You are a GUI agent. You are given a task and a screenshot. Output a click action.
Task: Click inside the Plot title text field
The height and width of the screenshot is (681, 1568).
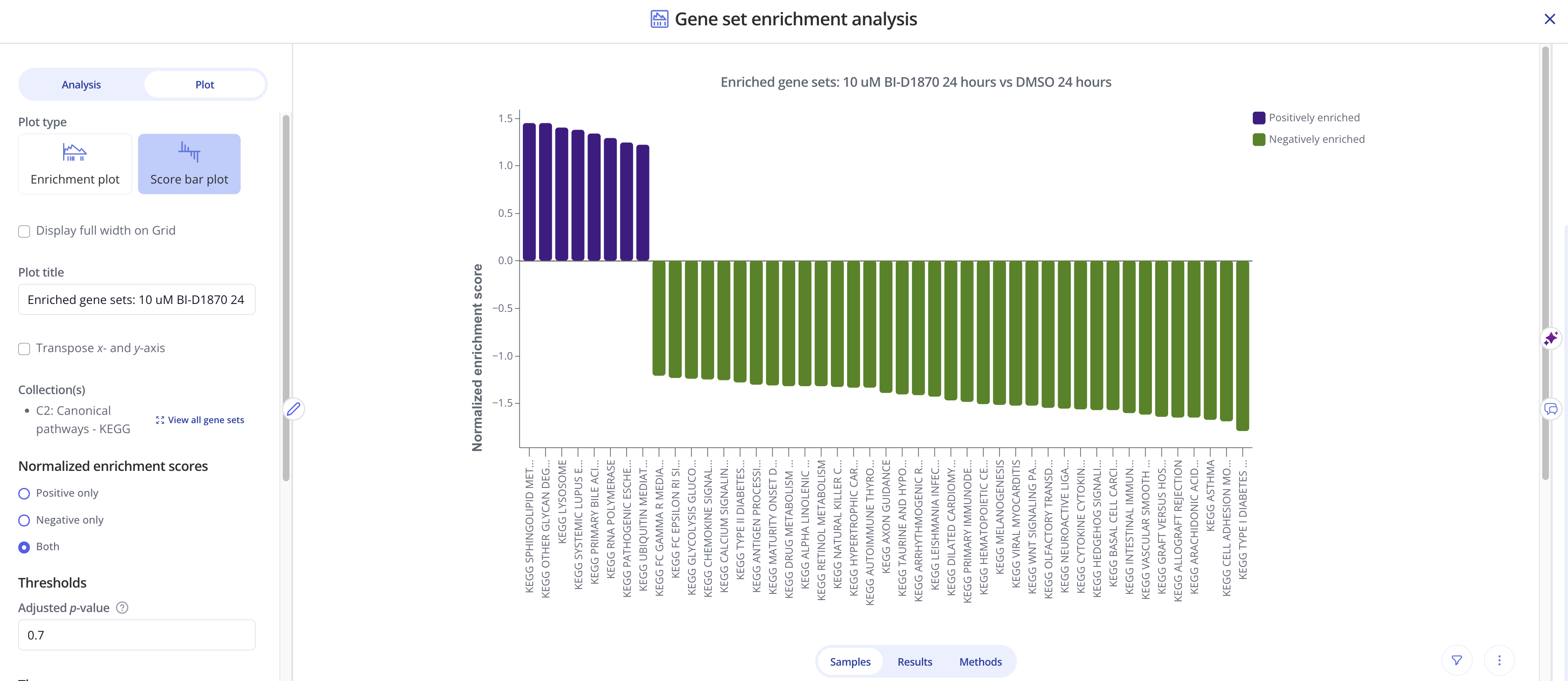pyautogui.click(x=136, y=299)
